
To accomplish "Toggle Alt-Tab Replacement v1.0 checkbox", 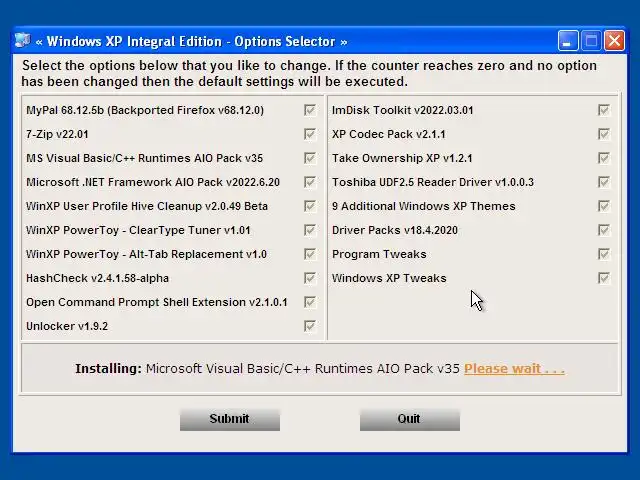I will (309, 254).
